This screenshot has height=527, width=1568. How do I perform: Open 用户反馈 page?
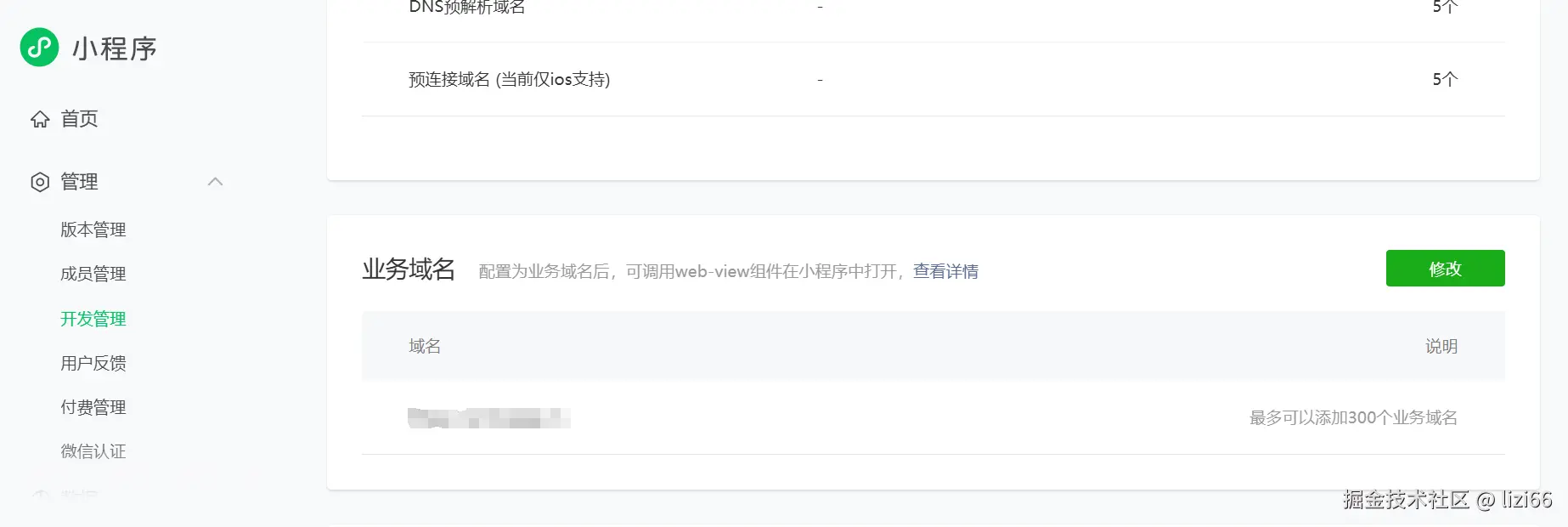tap(93, 363)
